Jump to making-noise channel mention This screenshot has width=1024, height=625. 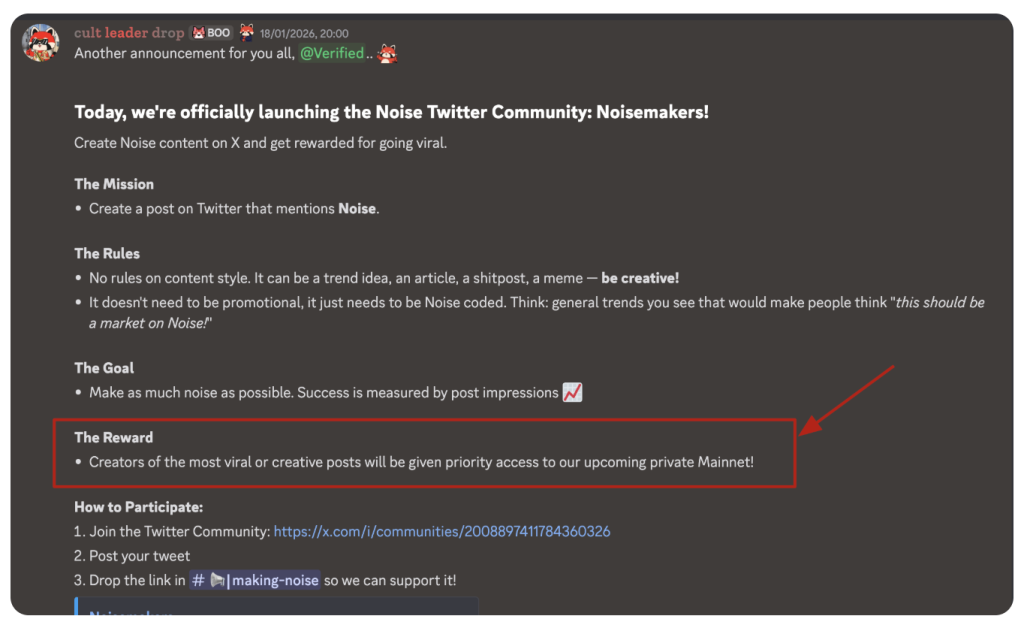point(275,580)
